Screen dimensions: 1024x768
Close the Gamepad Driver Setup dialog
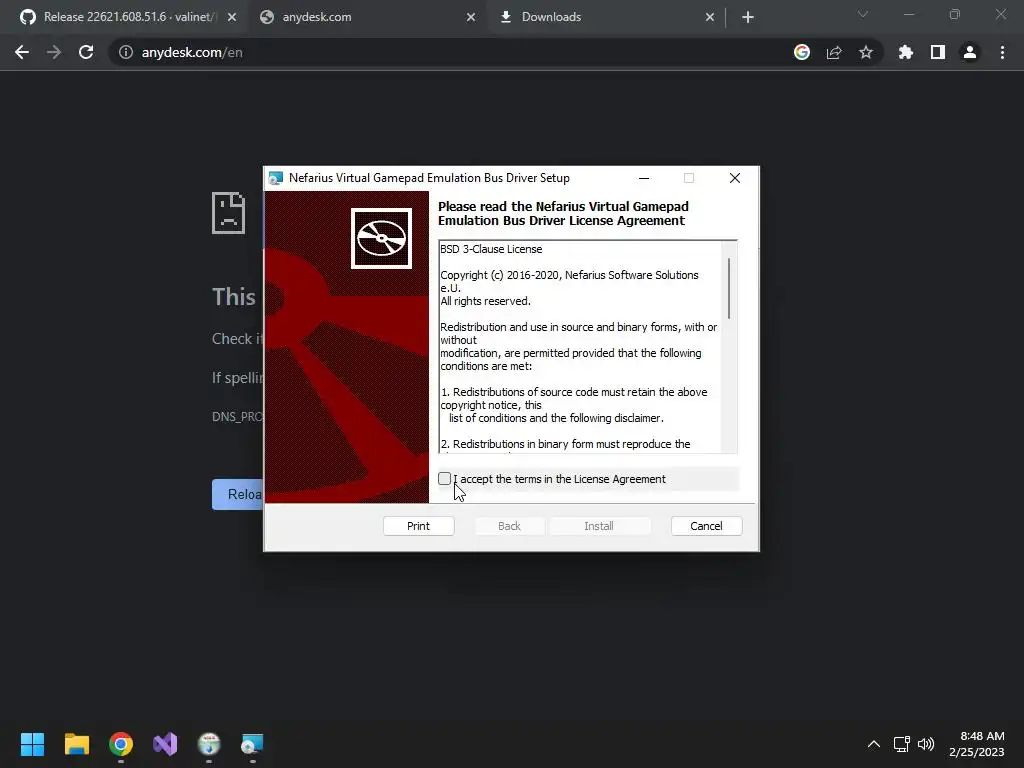(735, 178)
